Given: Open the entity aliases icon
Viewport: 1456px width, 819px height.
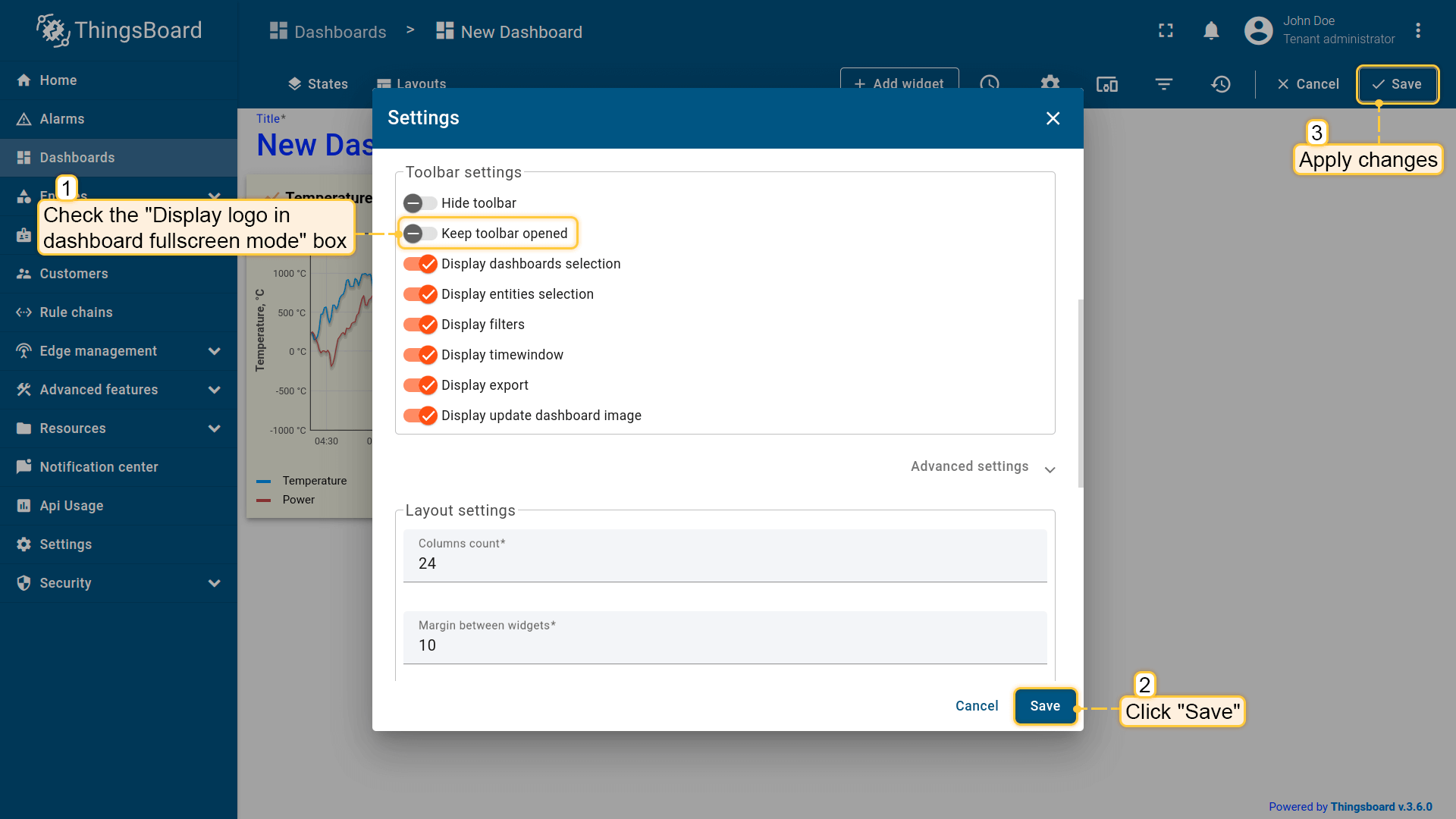Looking at the screenshot, I should pos(1106,84).
